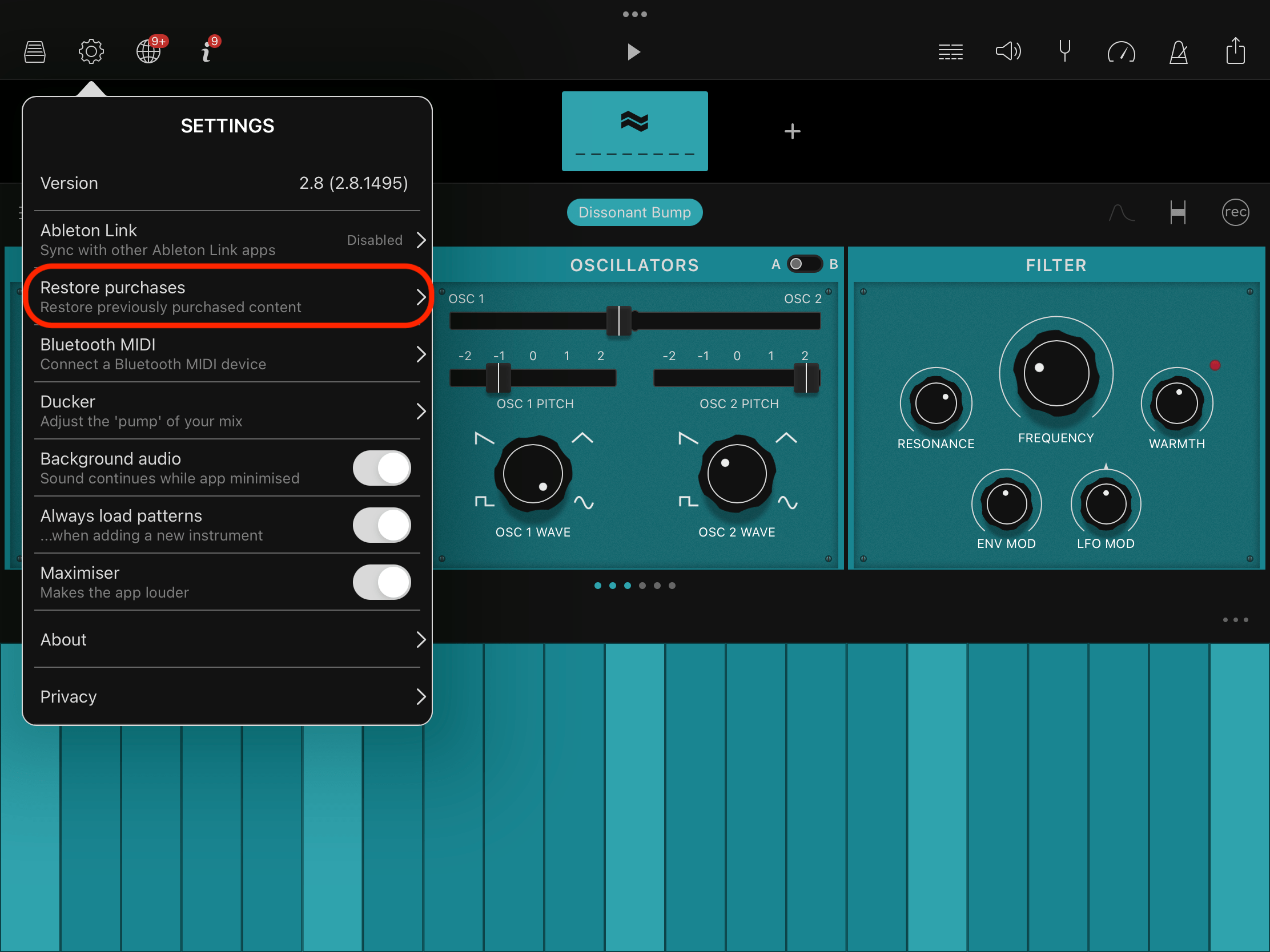Tap the share export icon
This screenshot has width=1270, height=952.
tap(1236, 51)
